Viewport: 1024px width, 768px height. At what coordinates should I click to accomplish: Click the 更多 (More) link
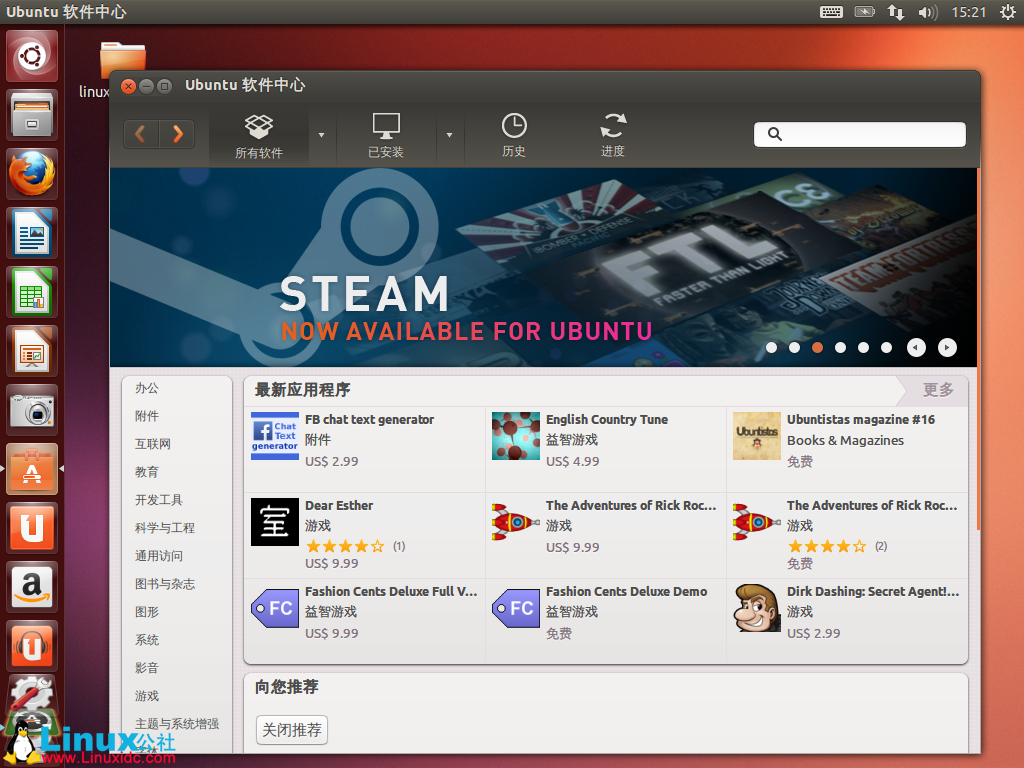(938, 389)
